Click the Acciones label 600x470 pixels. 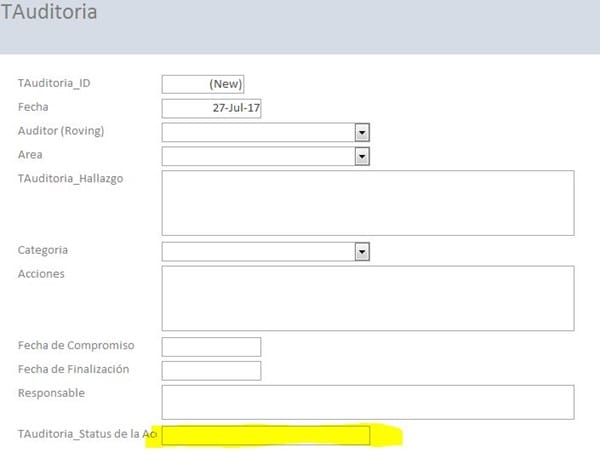41,274
